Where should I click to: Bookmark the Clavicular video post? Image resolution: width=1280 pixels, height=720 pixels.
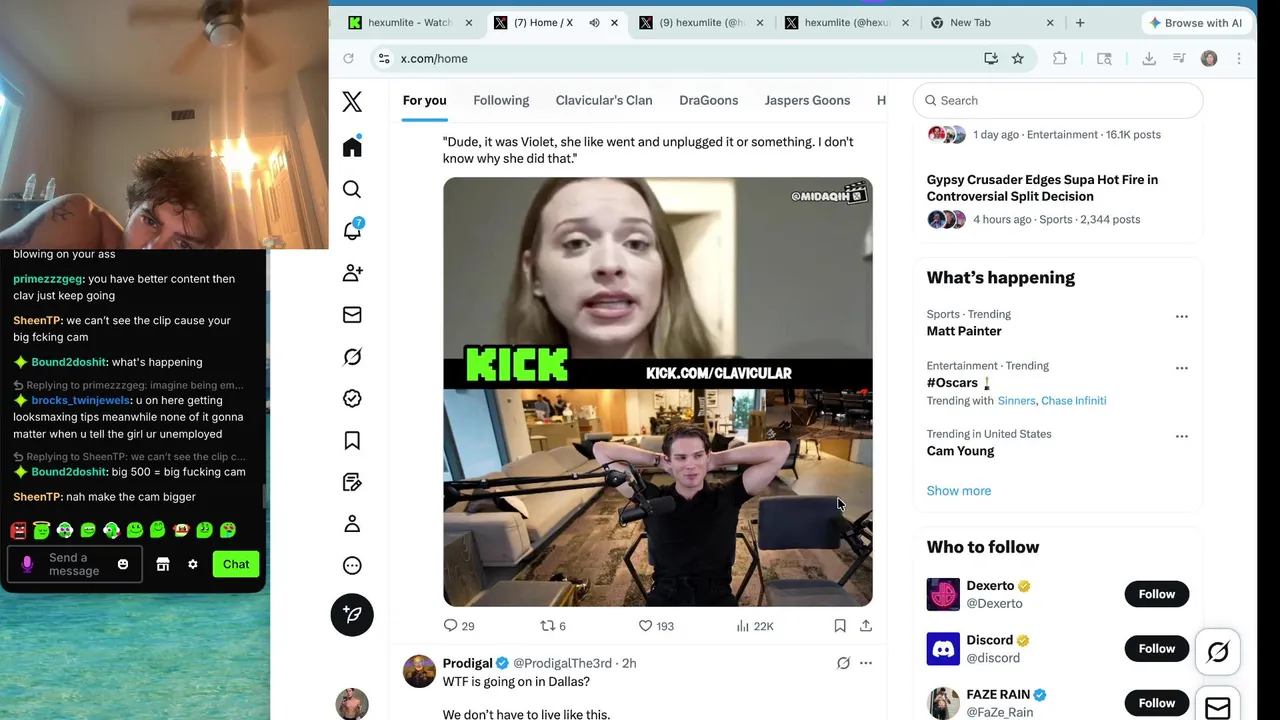[840, 626]
